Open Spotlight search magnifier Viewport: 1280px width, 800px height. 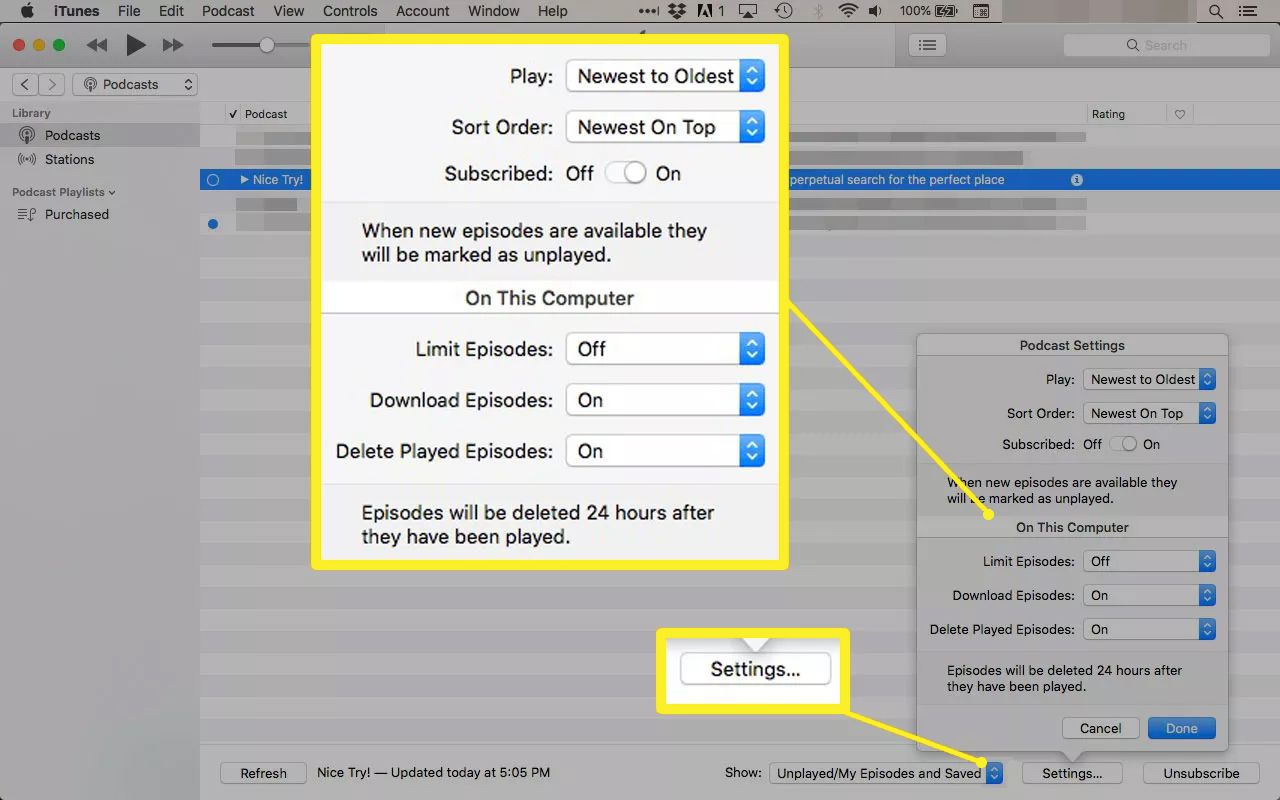point(1216,11)
